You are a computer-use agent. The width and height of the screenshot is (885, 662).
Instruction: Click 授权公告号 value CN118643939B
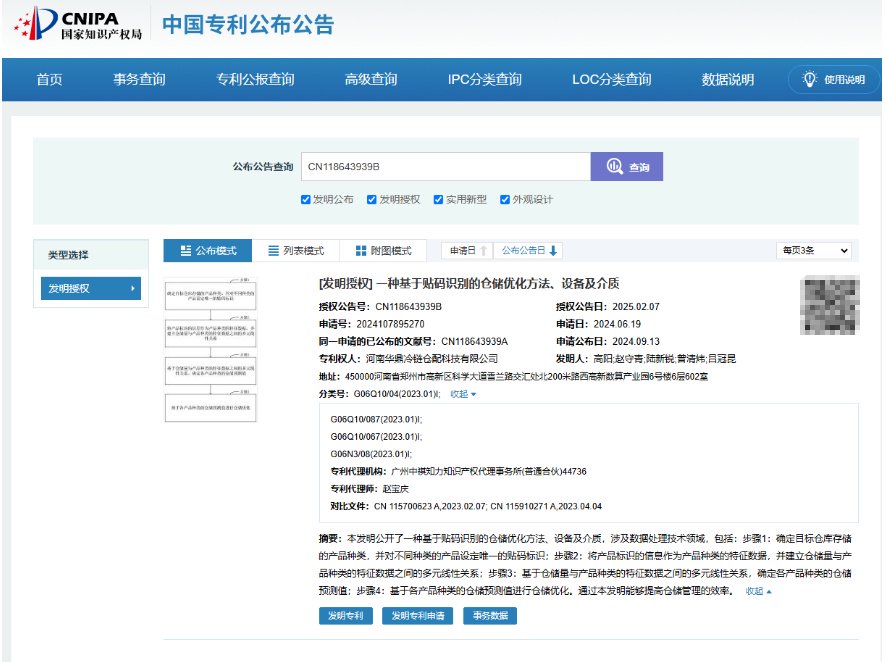tap(409, 306)
